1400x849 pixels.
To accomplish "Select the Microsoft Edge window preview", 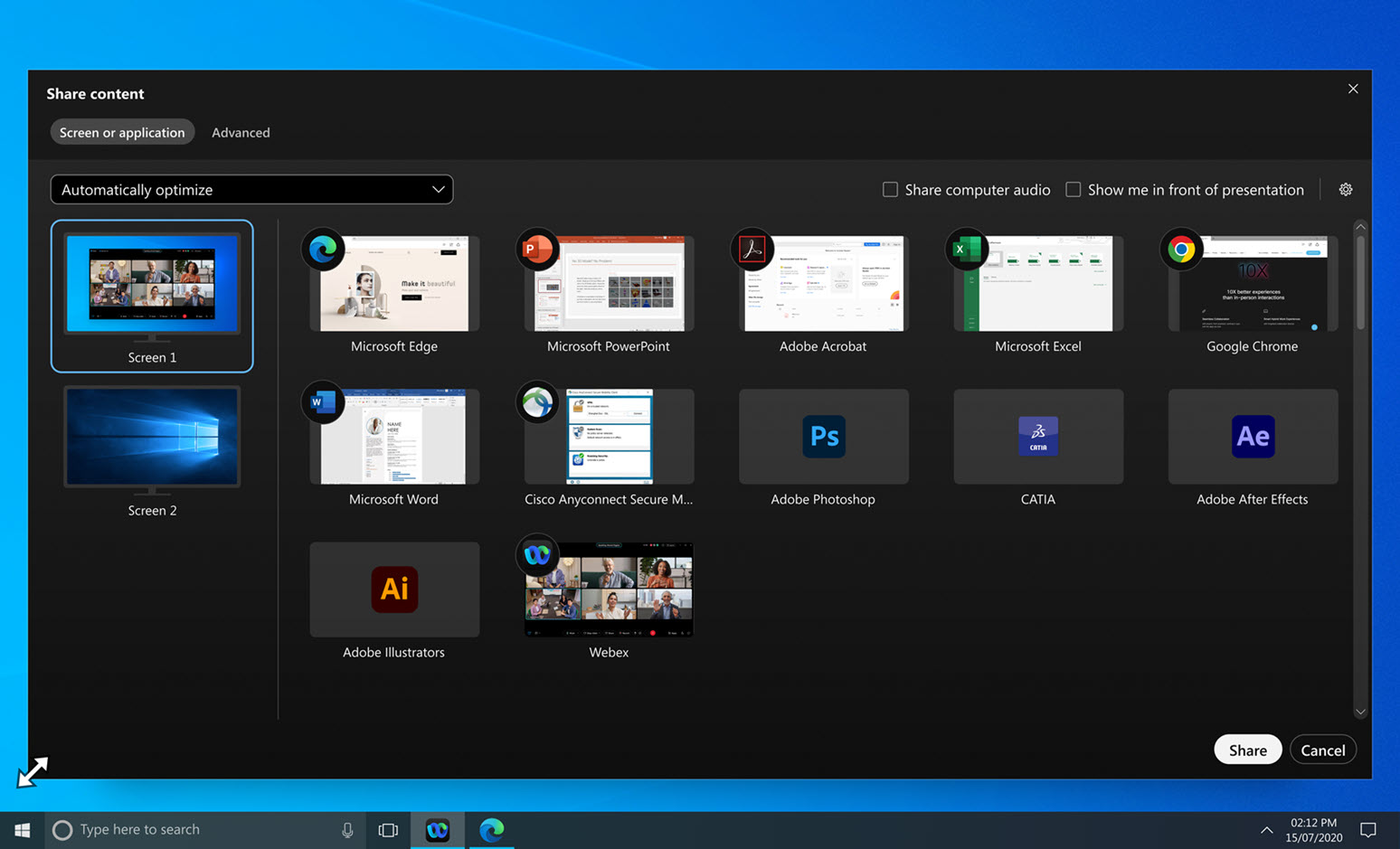I will 394,284.
